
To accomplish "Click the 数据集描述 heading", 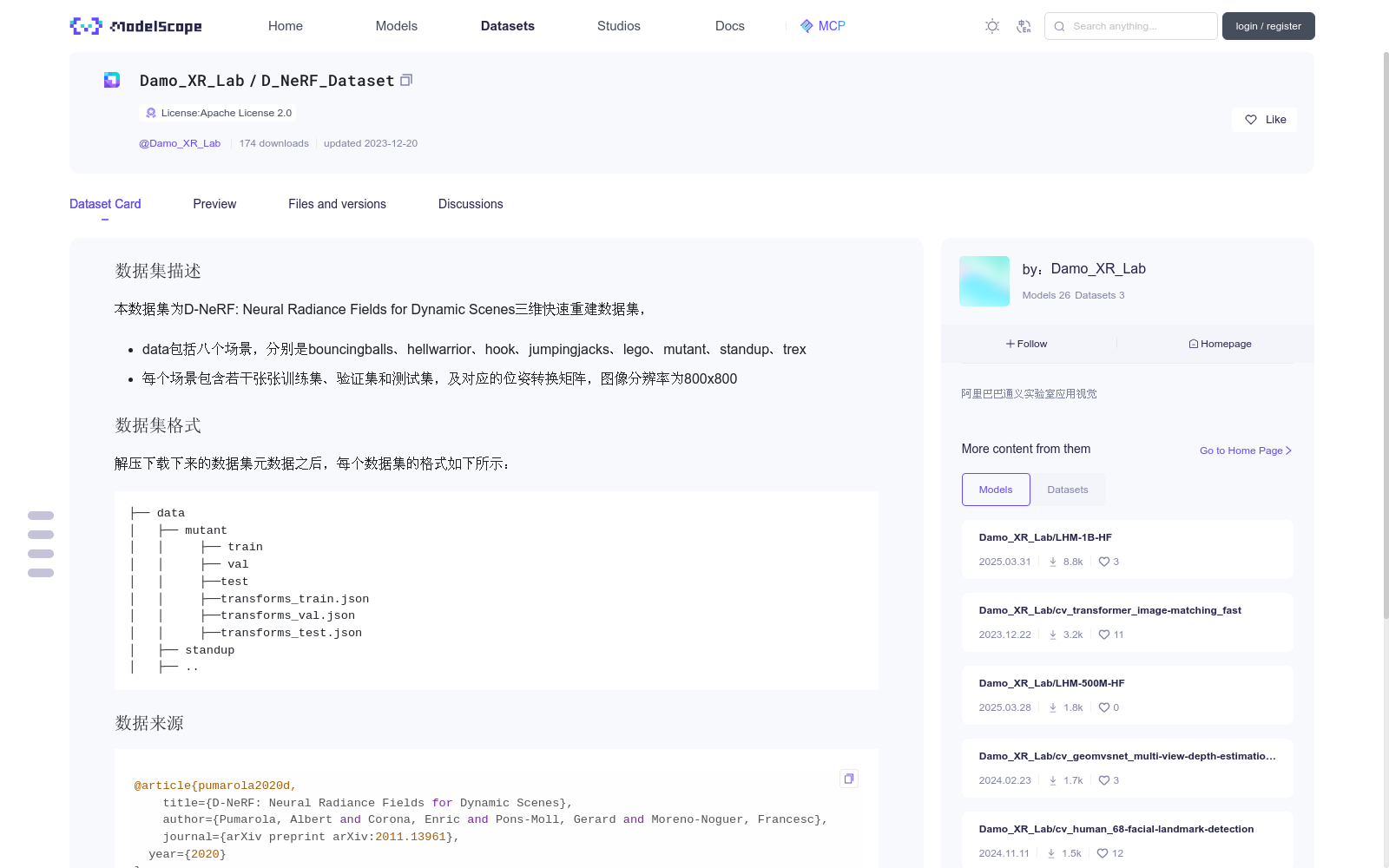I will tap(158, 271).
